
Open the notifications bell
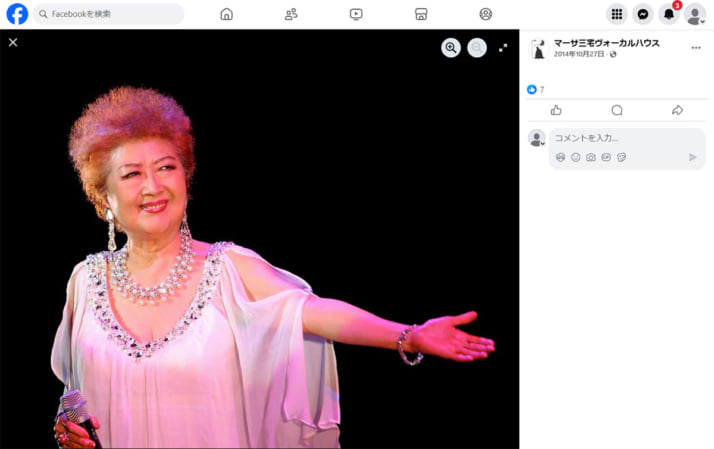point(669,14)
